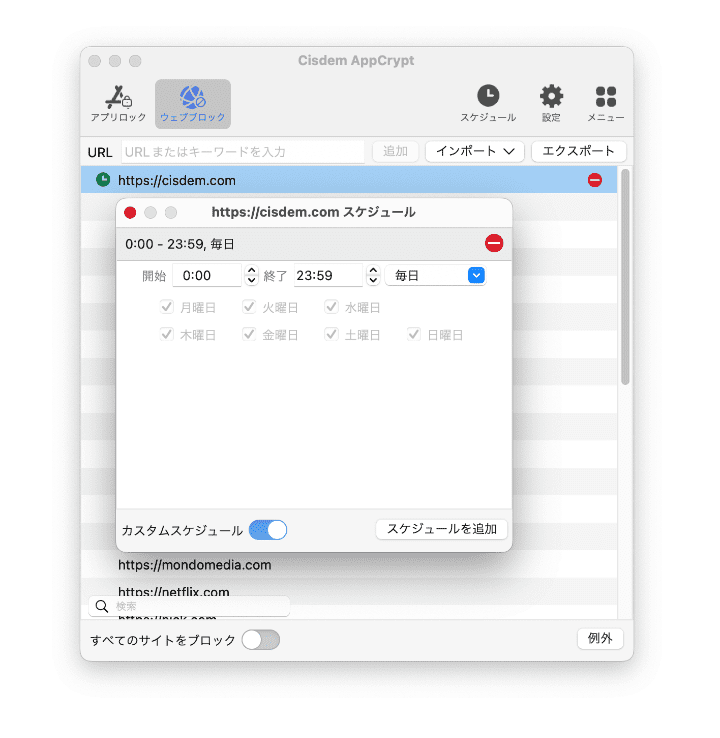Toggle 木曜日 checkbox
720x738 pixels.
167,335
